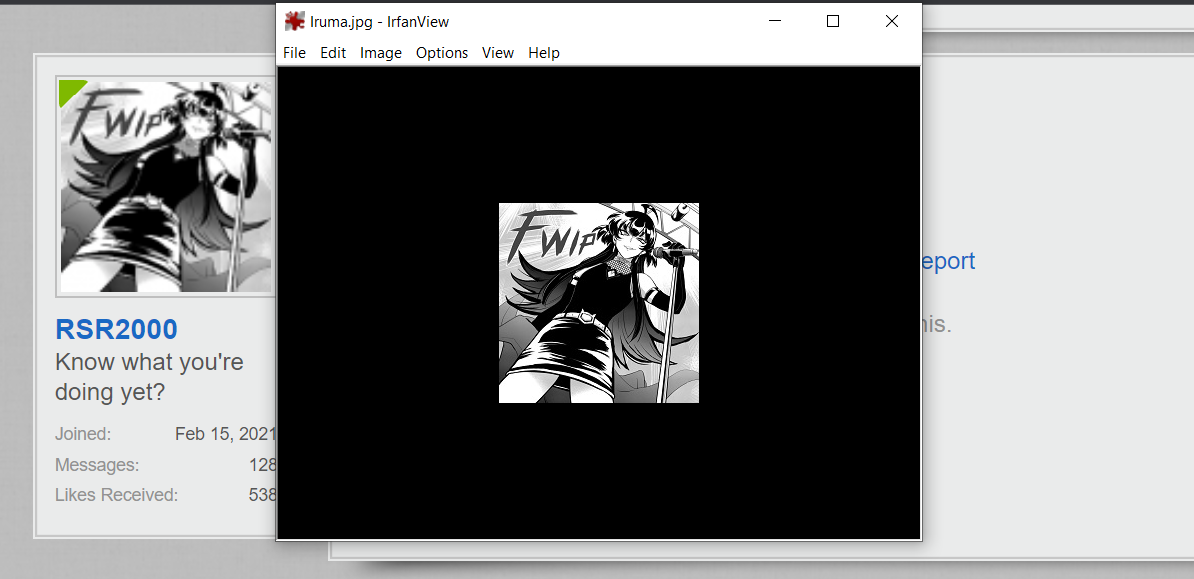Open the Options menu in IrfanView

tap(442, 53)
